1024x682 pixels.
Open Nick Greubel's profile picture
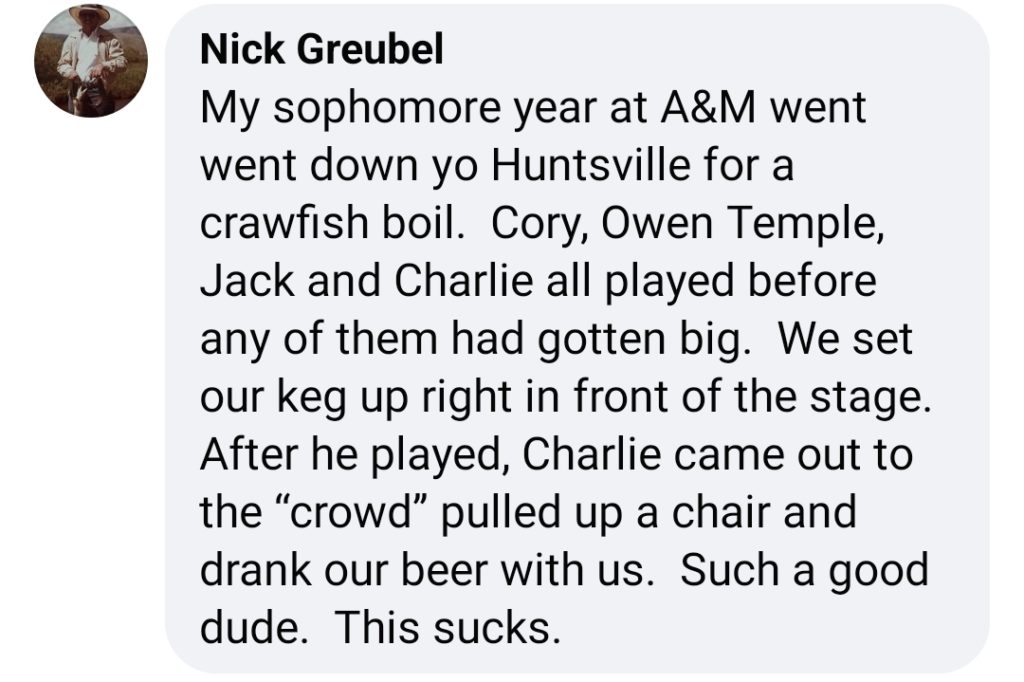pyautogui.click(x=91, y=61)
